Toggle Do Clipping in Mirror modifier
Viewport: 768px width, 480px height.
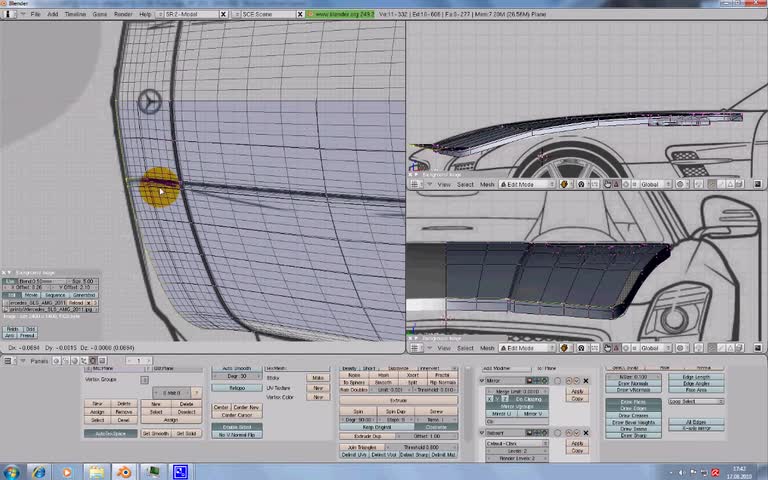529,399
